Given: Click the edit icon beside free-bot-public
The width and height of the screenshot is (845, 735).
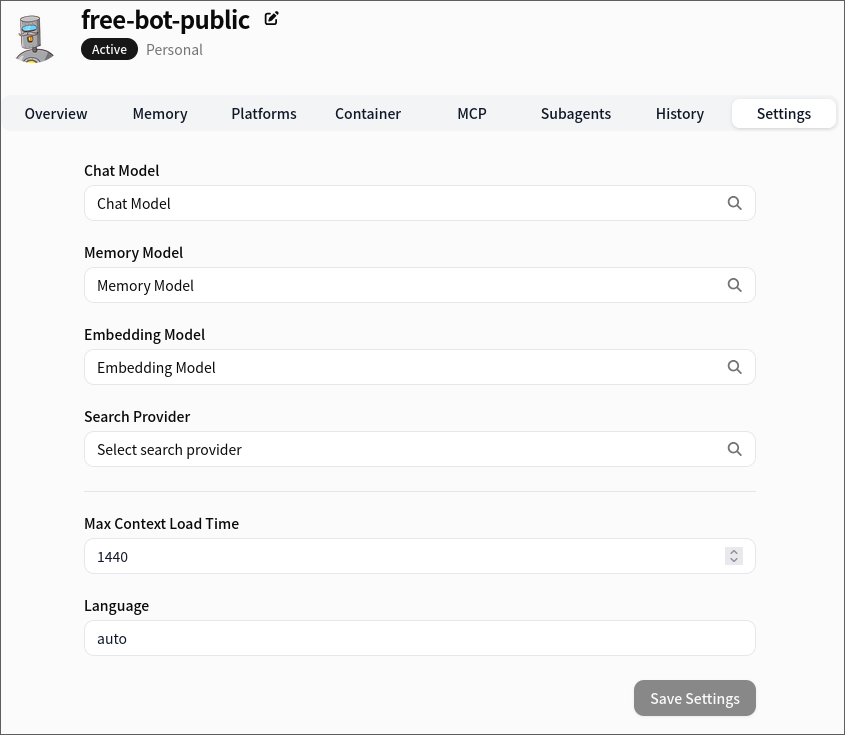Looking at the screenshot, I should coord(271,18).
